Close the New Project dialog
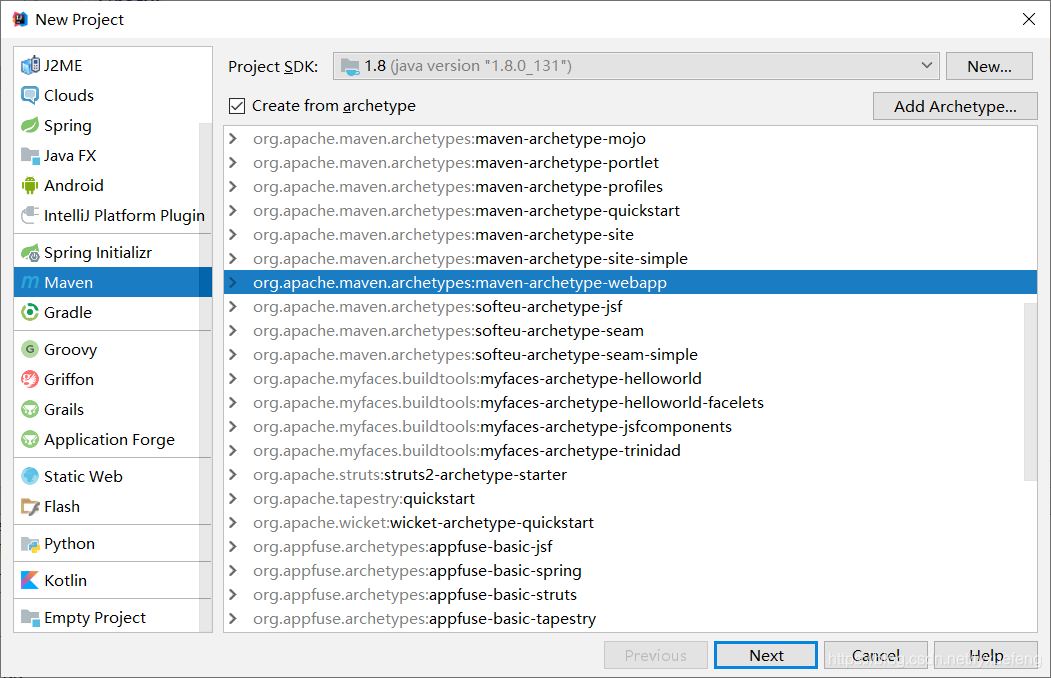This screenshot has height=678, width=1051. coord(1029,19)
